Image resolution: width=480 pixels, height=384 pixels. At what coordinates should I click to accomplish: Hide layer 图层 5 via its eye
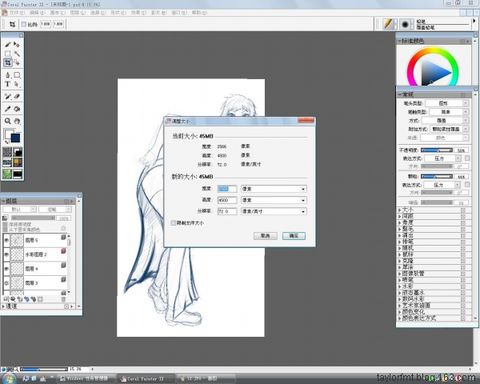[x=6, y=240]
